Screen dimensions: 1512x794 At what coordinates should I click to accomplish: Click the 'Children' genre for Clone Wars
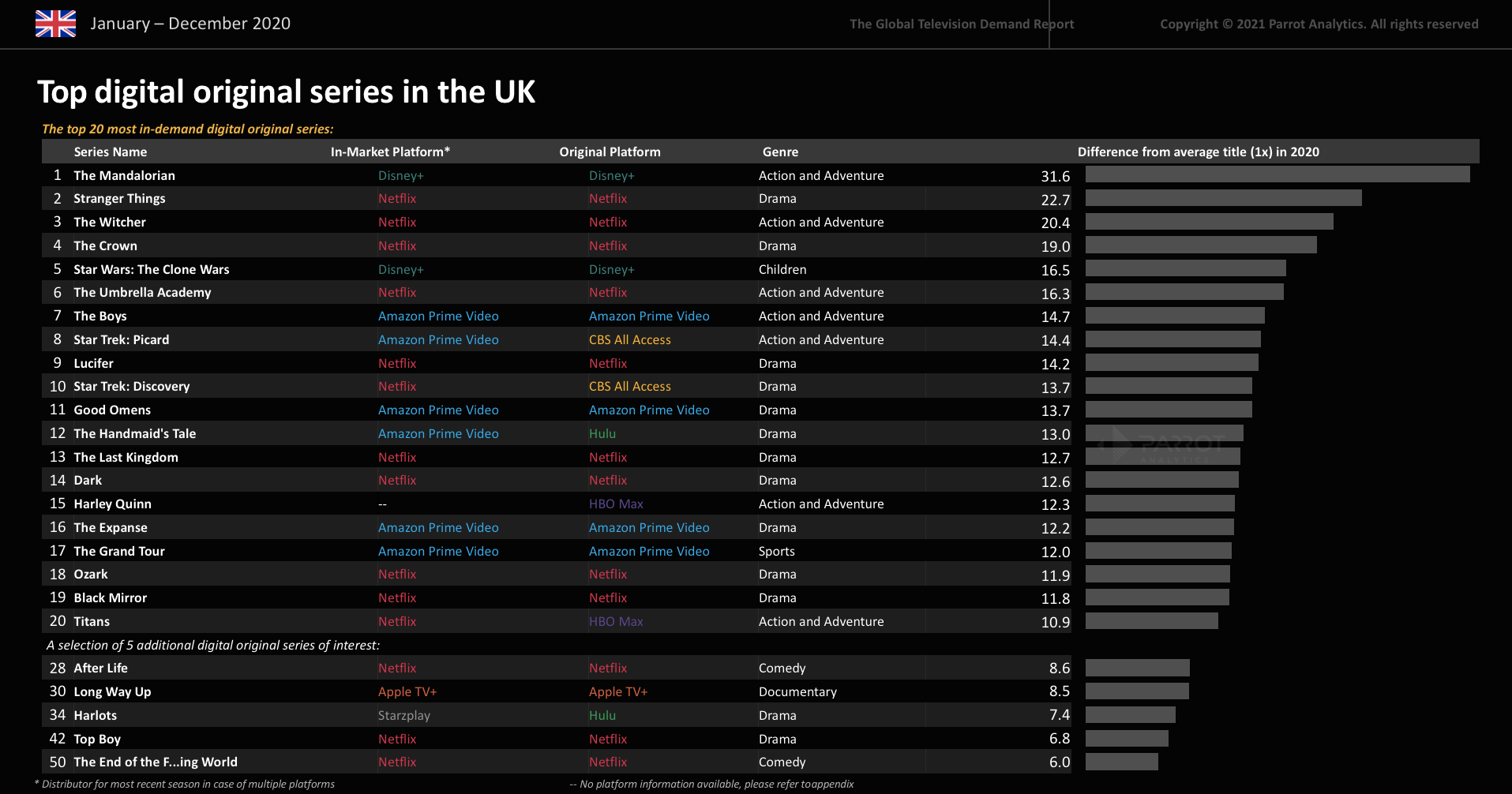tap(782, 270)
